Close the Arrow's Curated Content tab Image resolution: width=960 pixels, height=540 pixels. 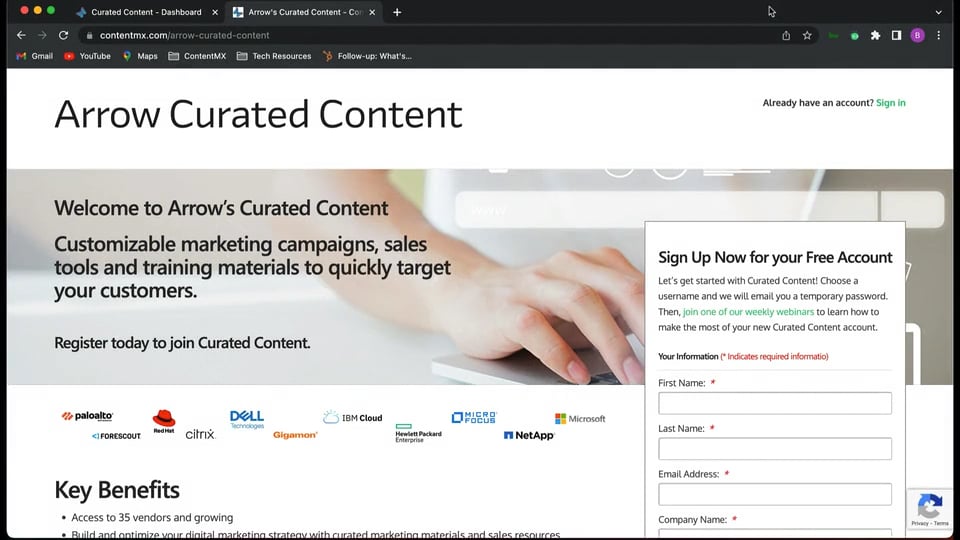coord(372,12)
